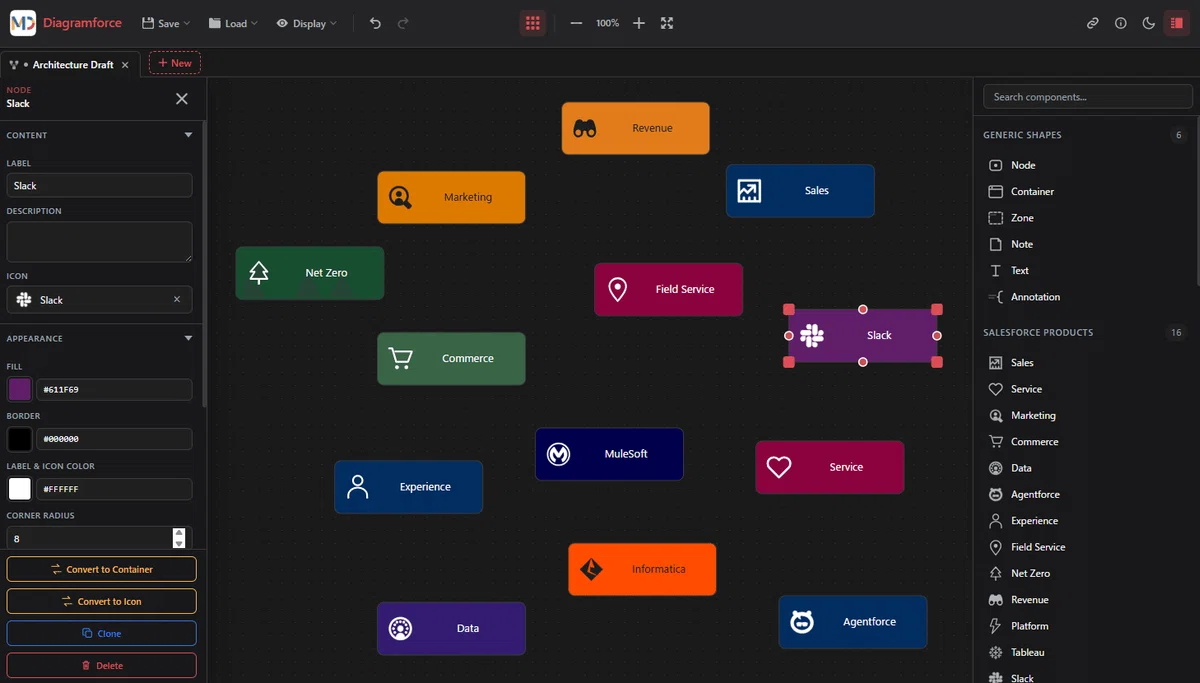Screen dimensions: 1200x683
Task: Toggle dark mode moon icon
Action: point(1149,23)
